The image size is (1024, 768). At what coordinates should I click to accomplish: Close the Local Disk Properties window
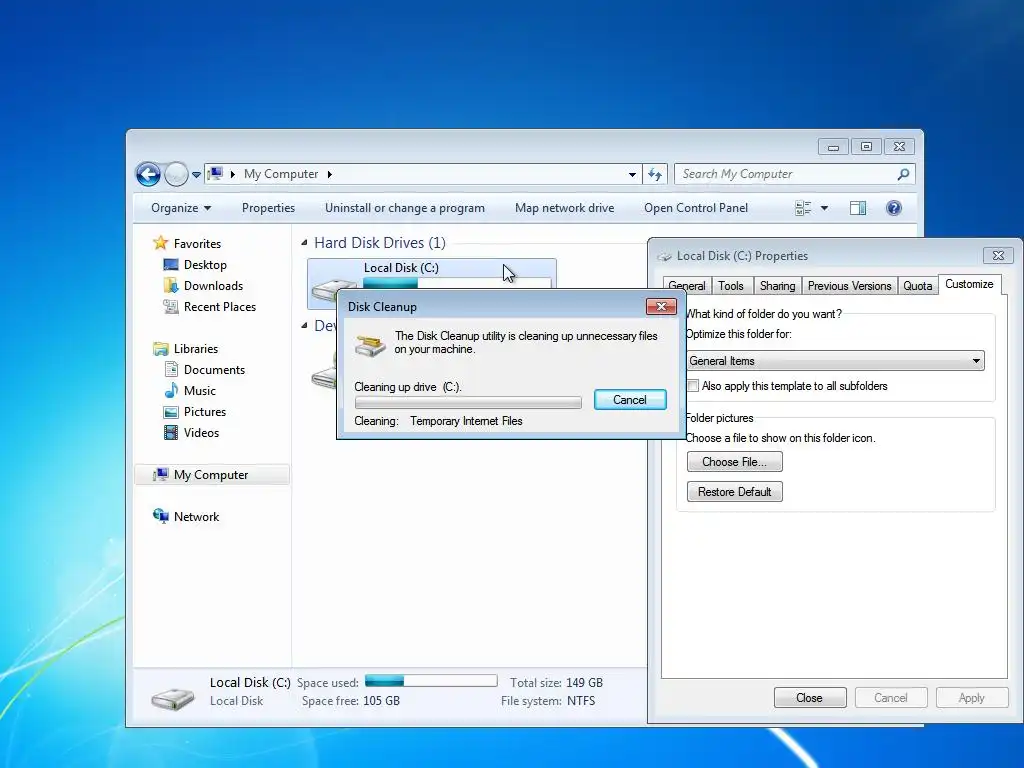click(999, 255)
